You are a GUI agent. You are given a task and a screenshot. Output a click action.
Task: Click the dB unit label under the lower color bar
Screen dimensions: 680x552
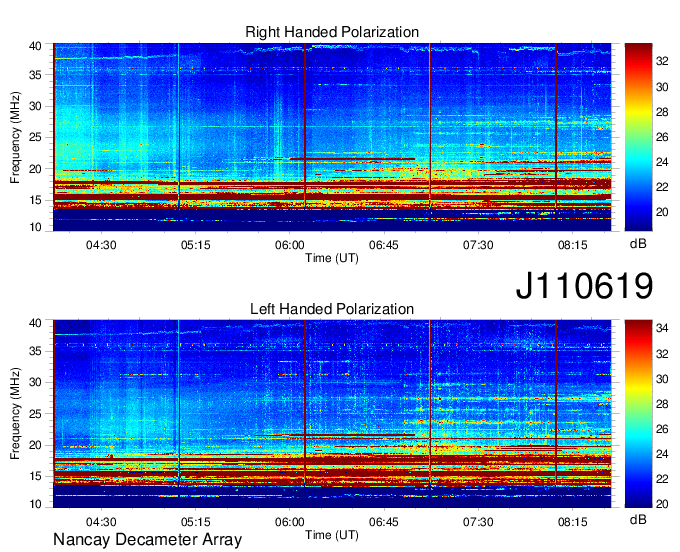pos(638,519)
